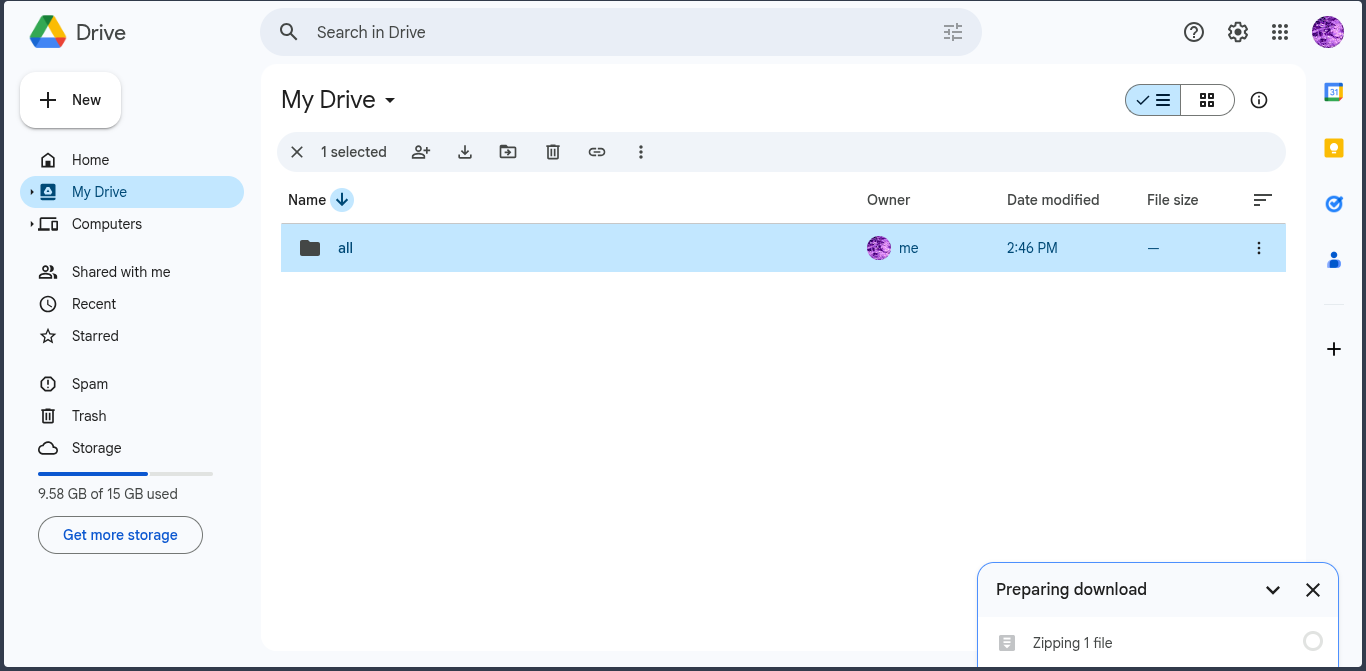1366x671 pixels.
Task: Open Google Tasks side panel icon
Action: coord(1334,204)
